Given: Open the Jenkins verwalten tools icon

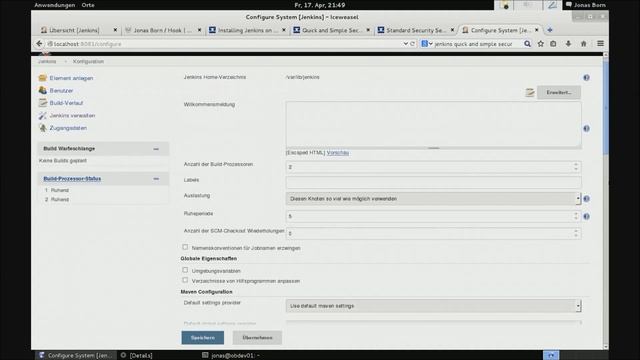Looking at the screenshot, I should coord(42,116).
